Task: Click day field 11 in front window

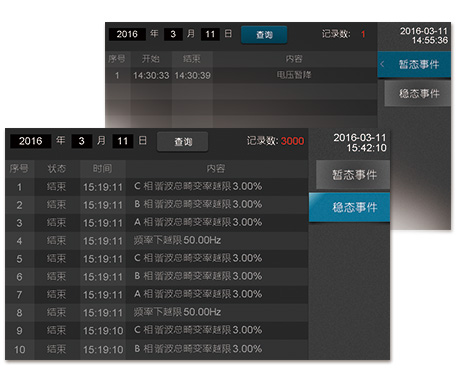Action: point(123,141)
